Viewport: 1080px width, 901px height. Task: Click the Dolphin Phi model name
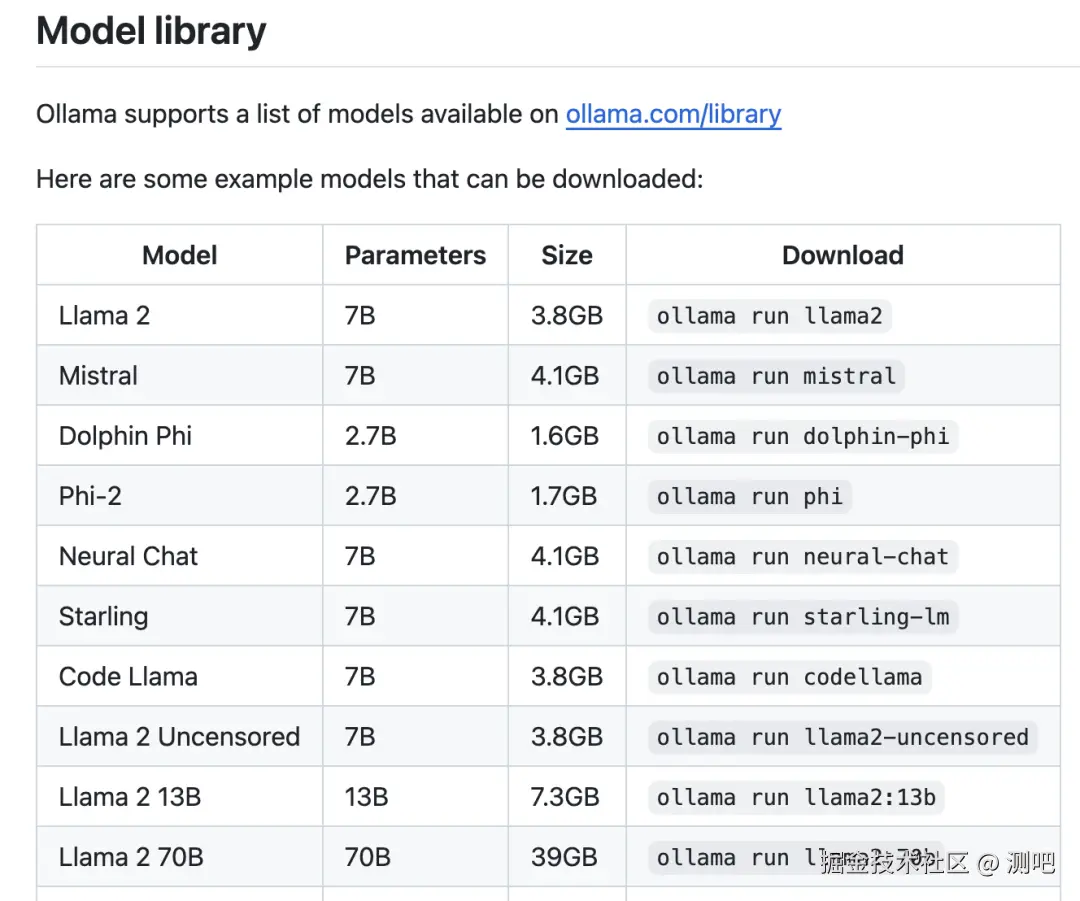tap(125, 437)
